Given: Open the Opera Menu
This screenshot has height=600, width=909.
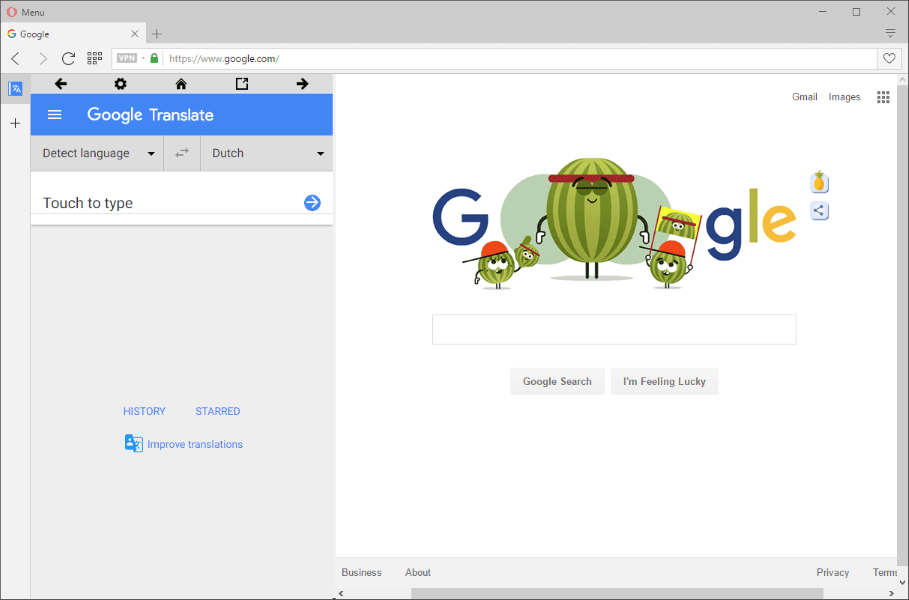Looking at the screenshot, I should coord(26,12).
